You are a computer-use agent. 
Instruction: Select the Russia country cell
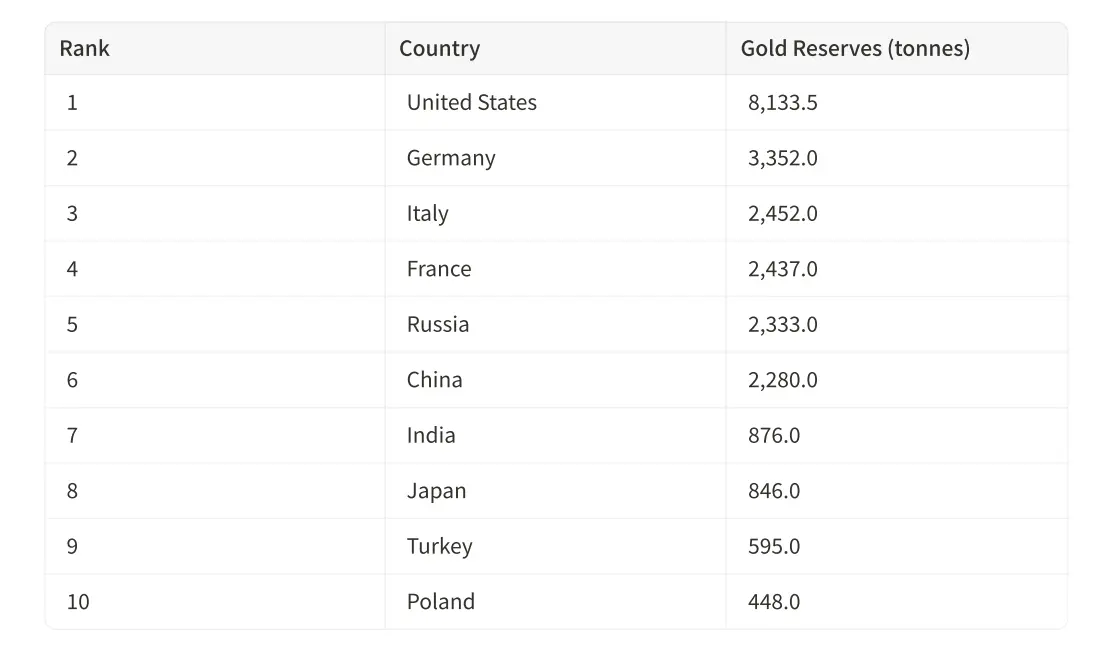(438, 324)
